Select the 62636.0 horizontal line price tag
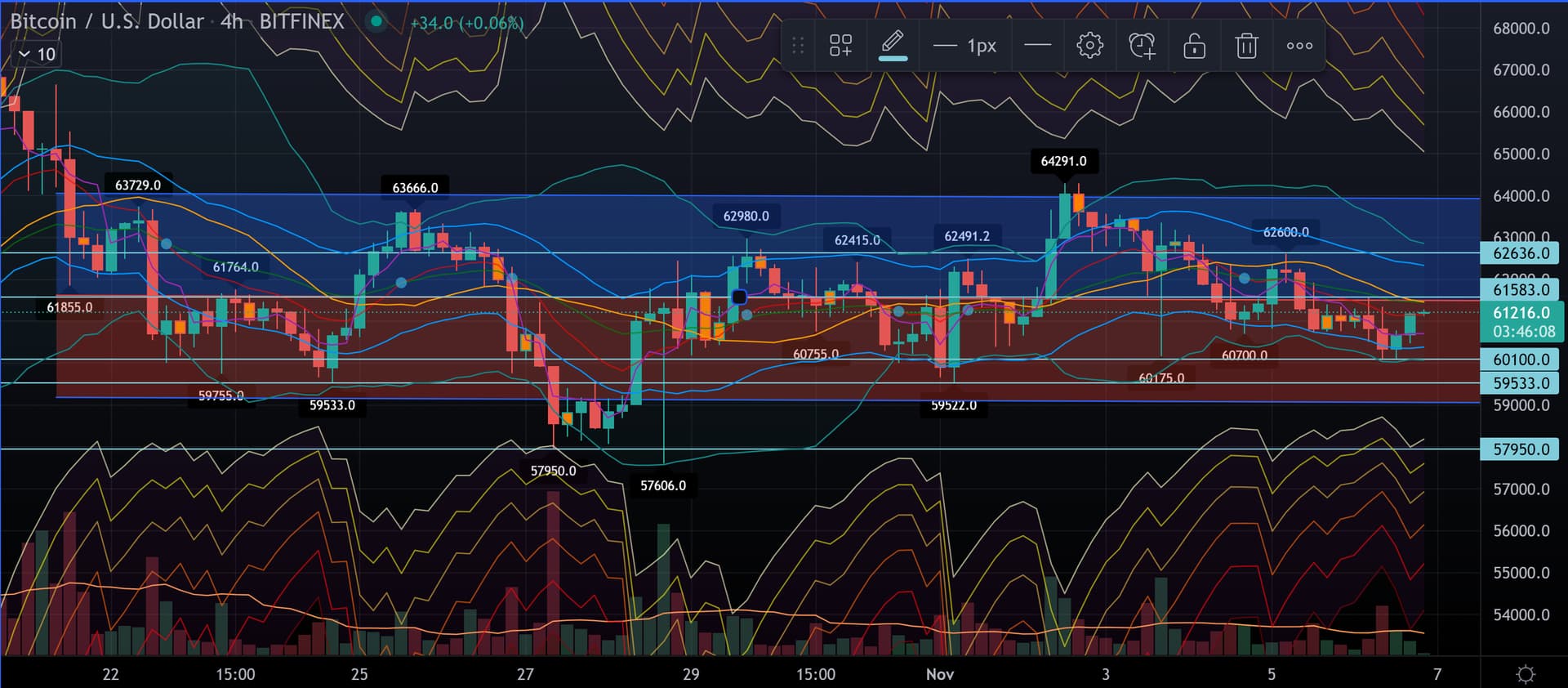 point(1520,253)
